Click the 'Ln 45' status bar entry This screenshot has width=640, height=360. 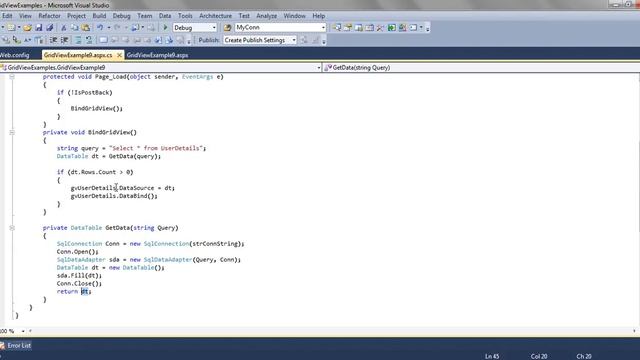click(492, 356)
